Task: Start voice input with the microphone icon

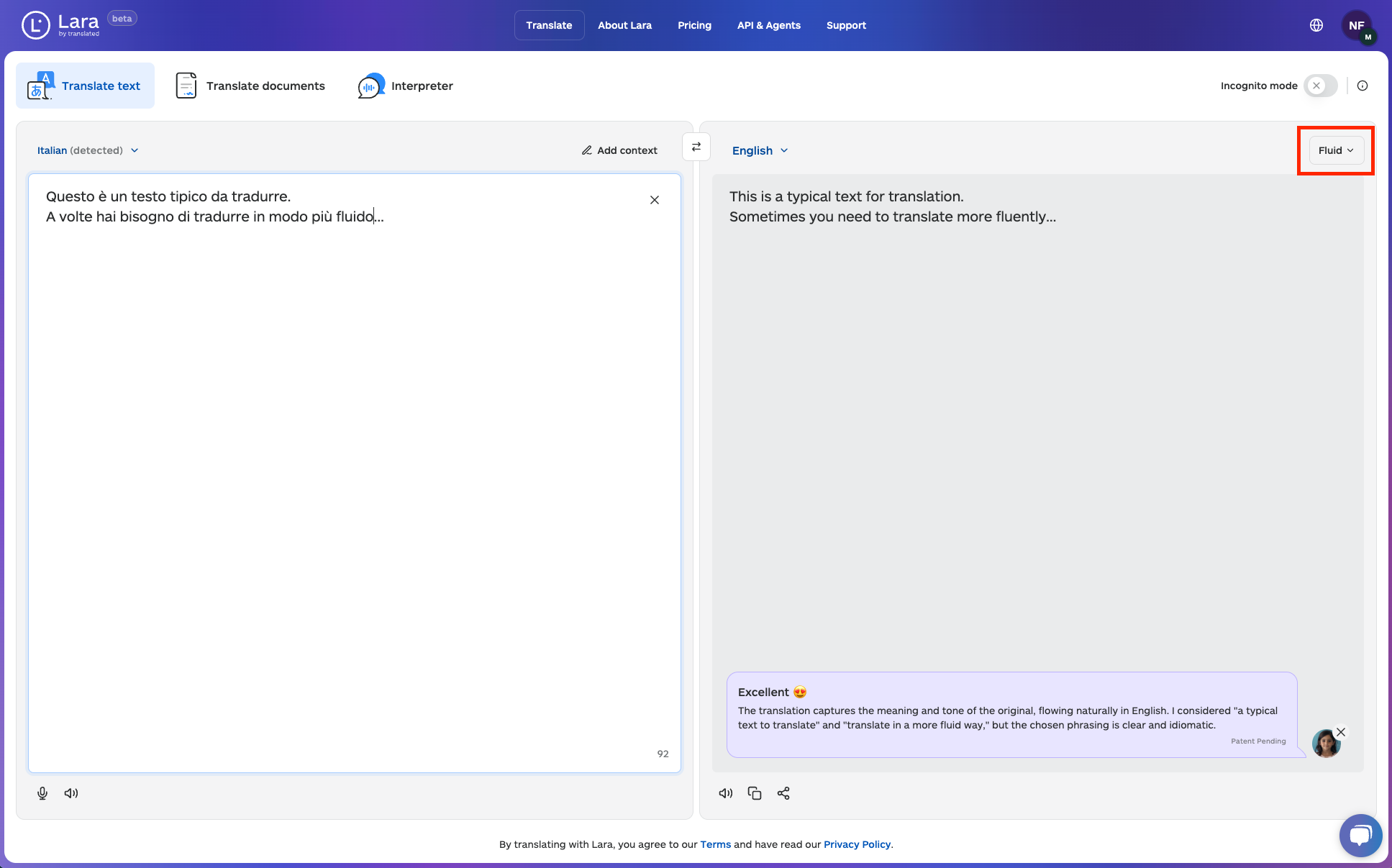Action: point(42,793)
